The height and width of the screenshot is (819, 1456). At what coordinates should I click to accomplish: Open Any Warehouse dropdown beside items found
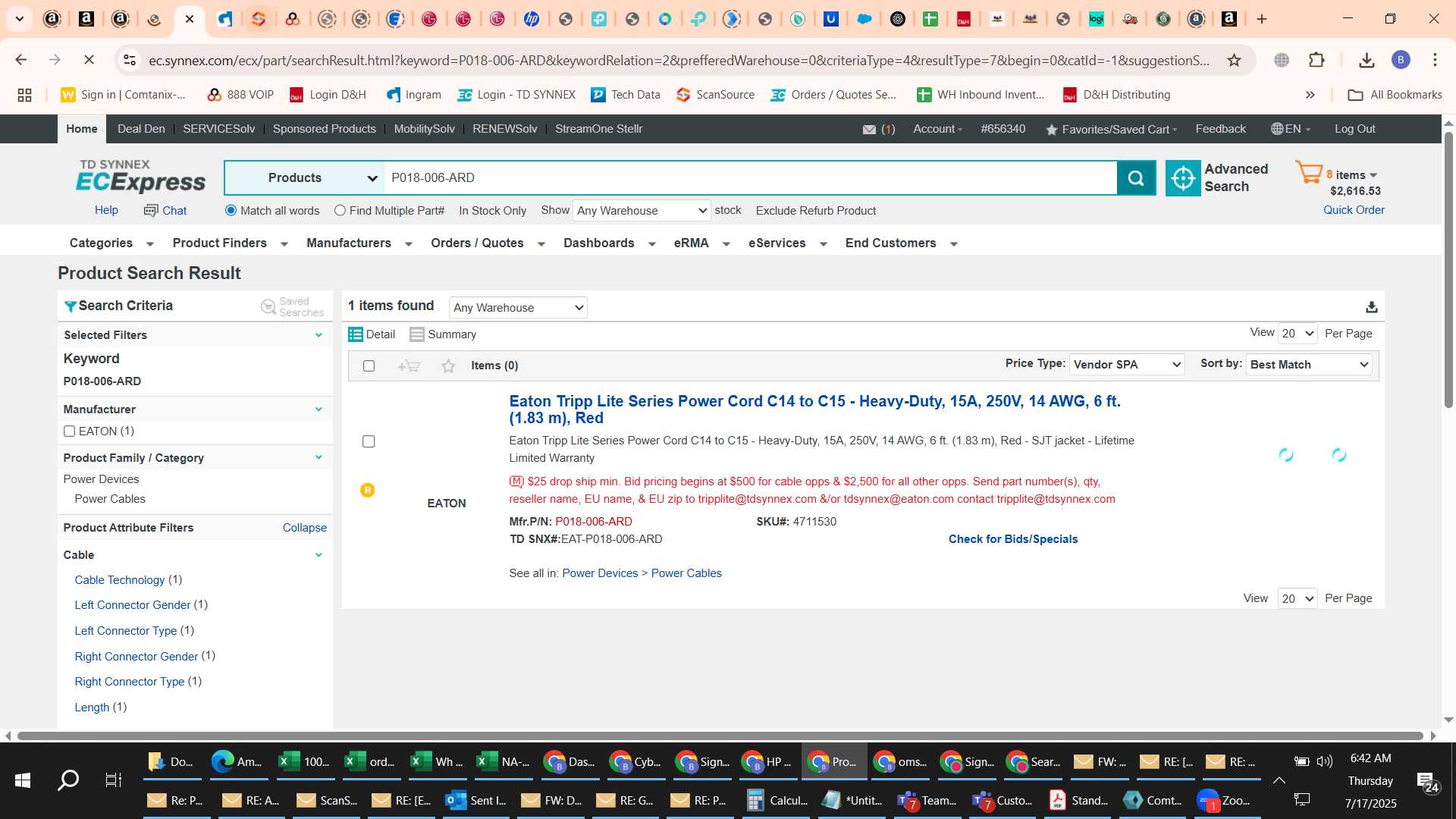pyautogui.click(x=518, y=308)
